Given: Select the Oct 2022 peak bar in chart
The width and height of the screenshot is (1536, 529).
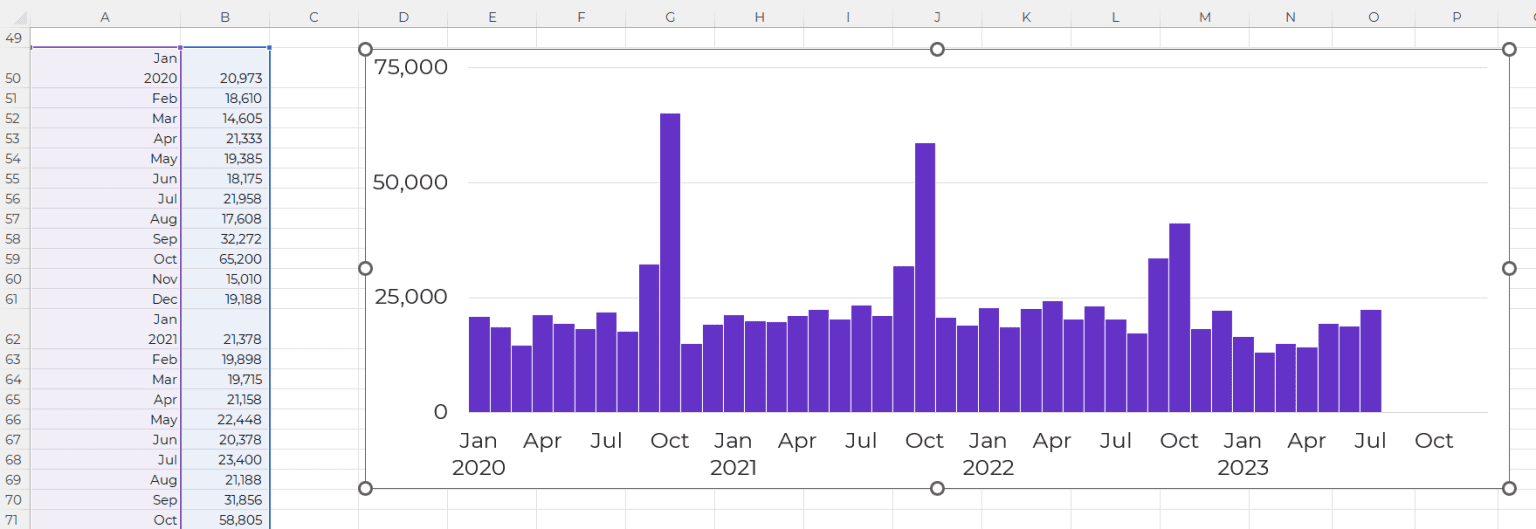Looking at the screenshot, I should (1180, 318).
